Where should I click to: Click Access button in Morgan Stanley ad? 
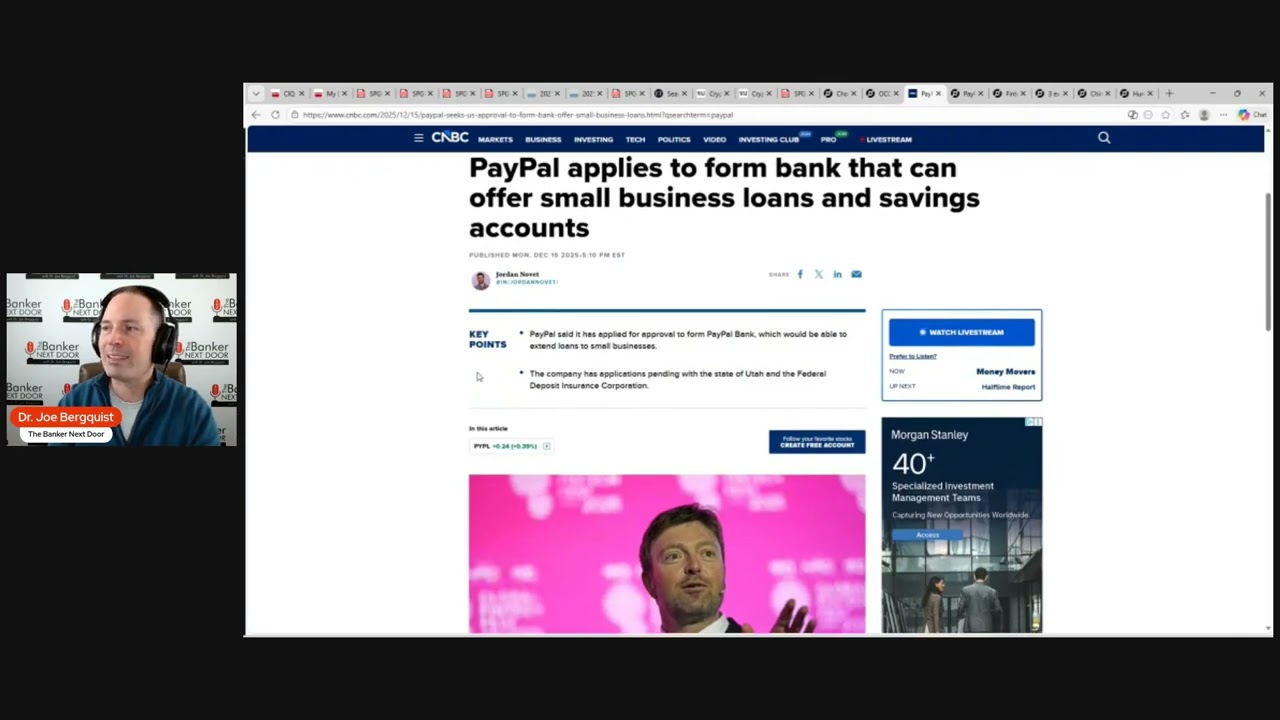pyautogui.click(x=928, y=535)
